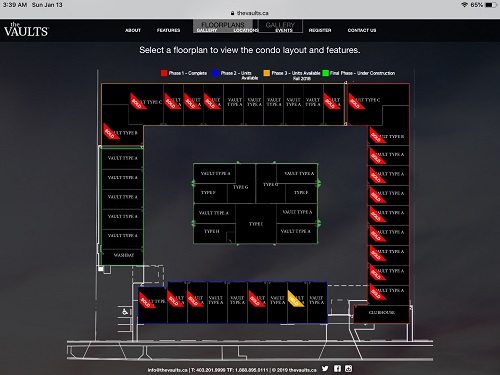Open the ABOUT menu item
Screen dimensions: 500x375
133,30
